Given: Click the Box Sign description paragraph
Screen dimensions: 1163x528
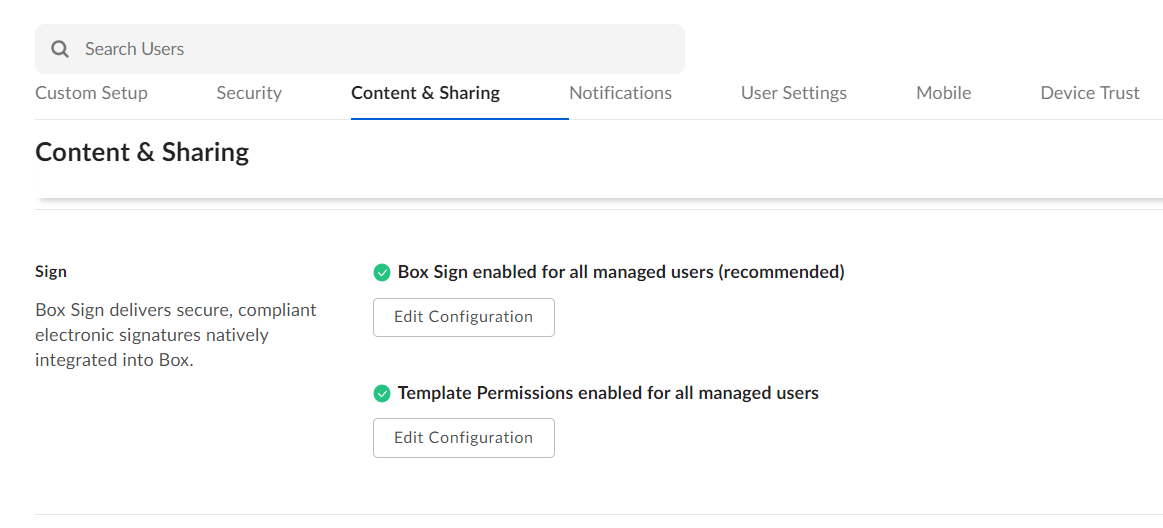Looking at the screenshot, I should [175, 335].
